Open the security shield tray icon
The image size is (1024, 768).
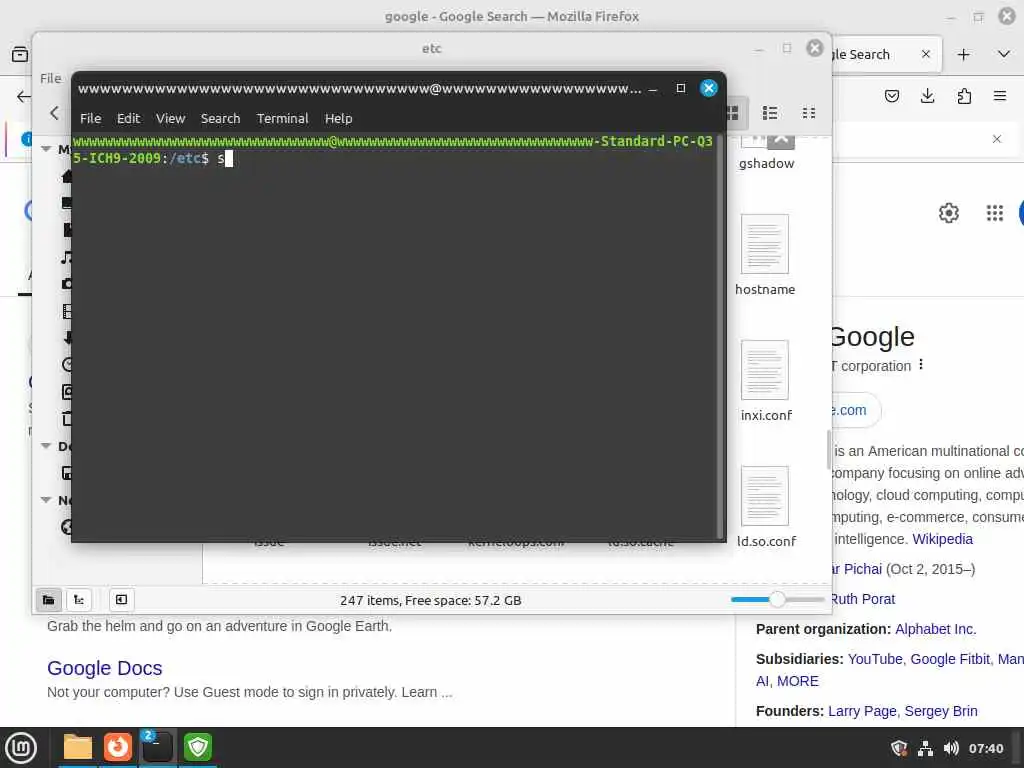[x=899, y=748]
